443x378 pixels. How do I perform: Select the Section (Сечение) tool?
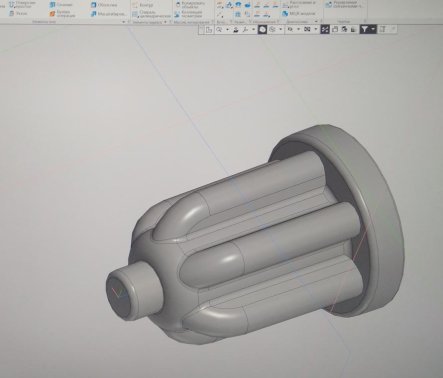pos(61,5)
